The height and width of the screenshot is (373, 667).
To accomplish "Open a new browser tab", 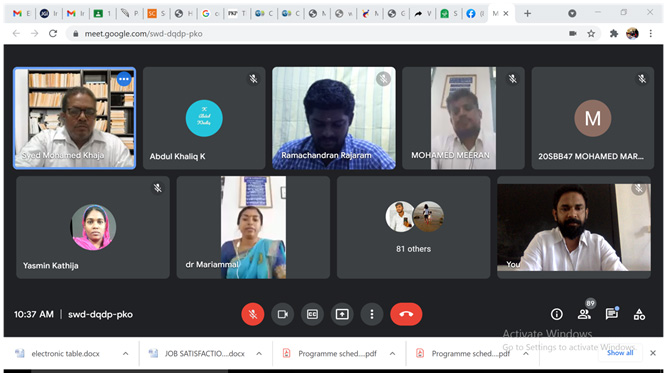I will point(527,14).
